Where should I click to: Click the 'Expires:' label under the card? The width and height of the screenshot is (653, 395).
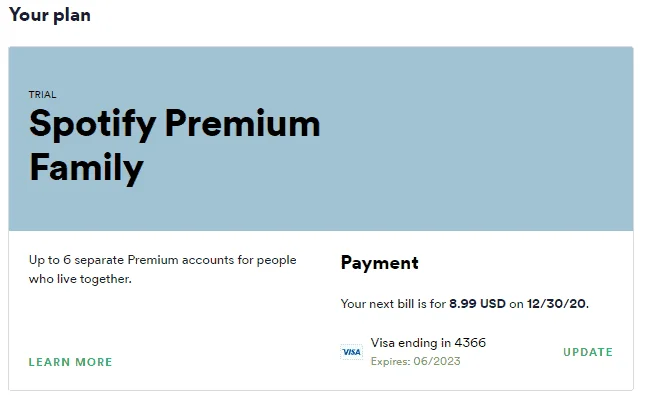(391, 361)
